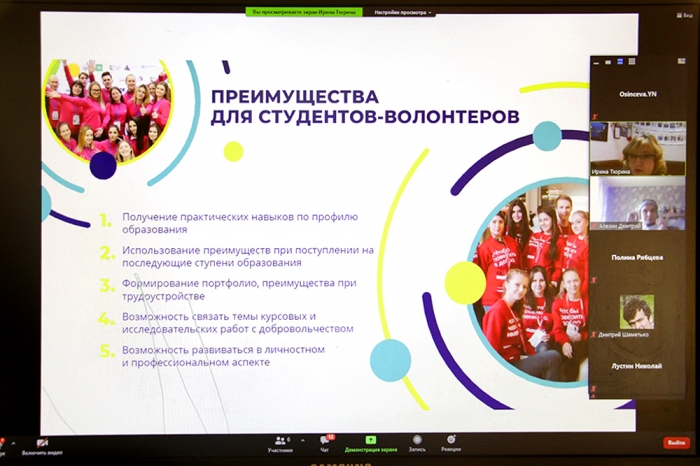Open Reactions (Реакции) menu
The image size is (700, 466).
pos(451,443)
